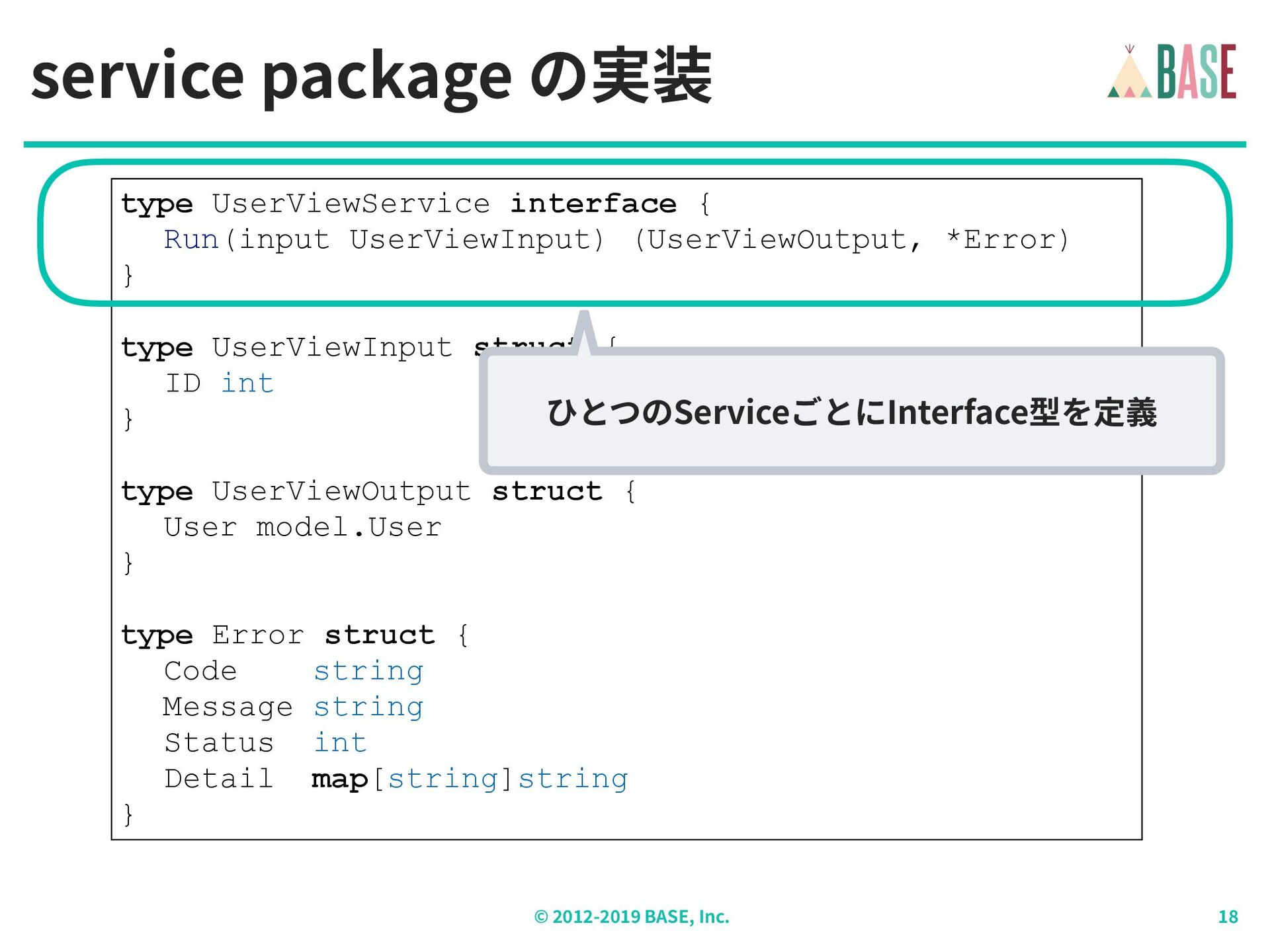Image resolution: width=1270 pixels, height=952 pixels.
Task: Click the 'Error' struct type name
Action: [258, 635]
